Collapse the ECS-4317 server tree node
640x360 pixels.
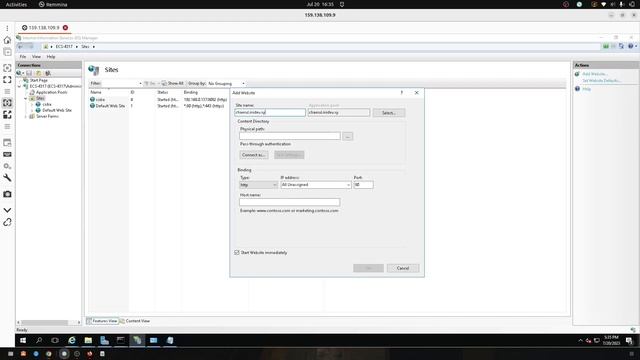(19, 87)
